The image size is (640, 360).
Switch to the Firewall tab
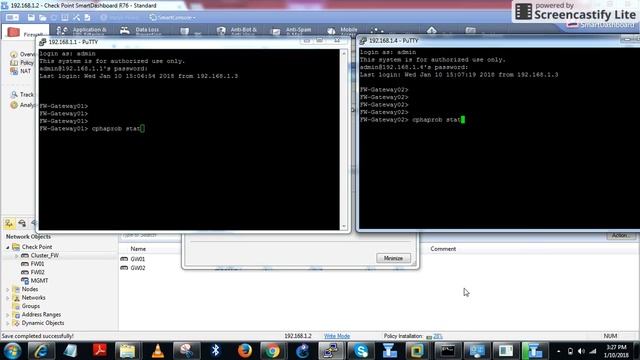24,32
